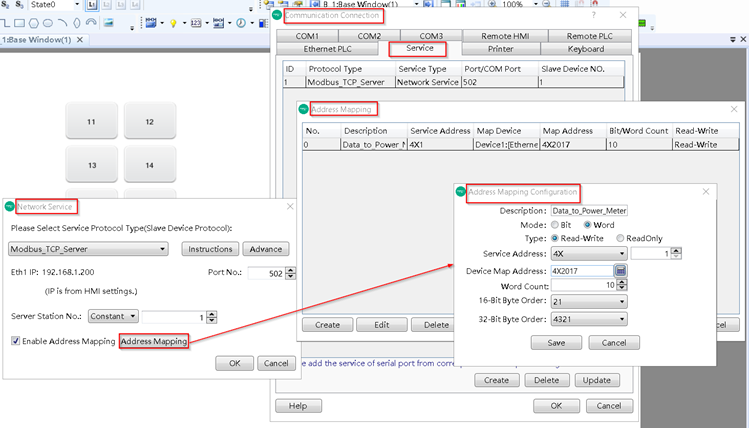The image size is (749, 428).
Task: Expand the 16-Bit Byte Order dropdown
Action: click(588, 301)
